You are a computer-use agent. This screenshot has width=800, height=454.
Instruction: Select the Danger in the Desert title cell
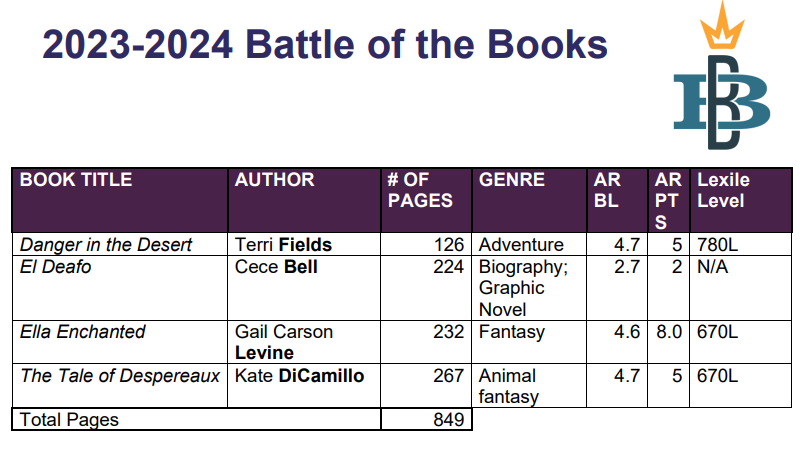coord(120,244)
